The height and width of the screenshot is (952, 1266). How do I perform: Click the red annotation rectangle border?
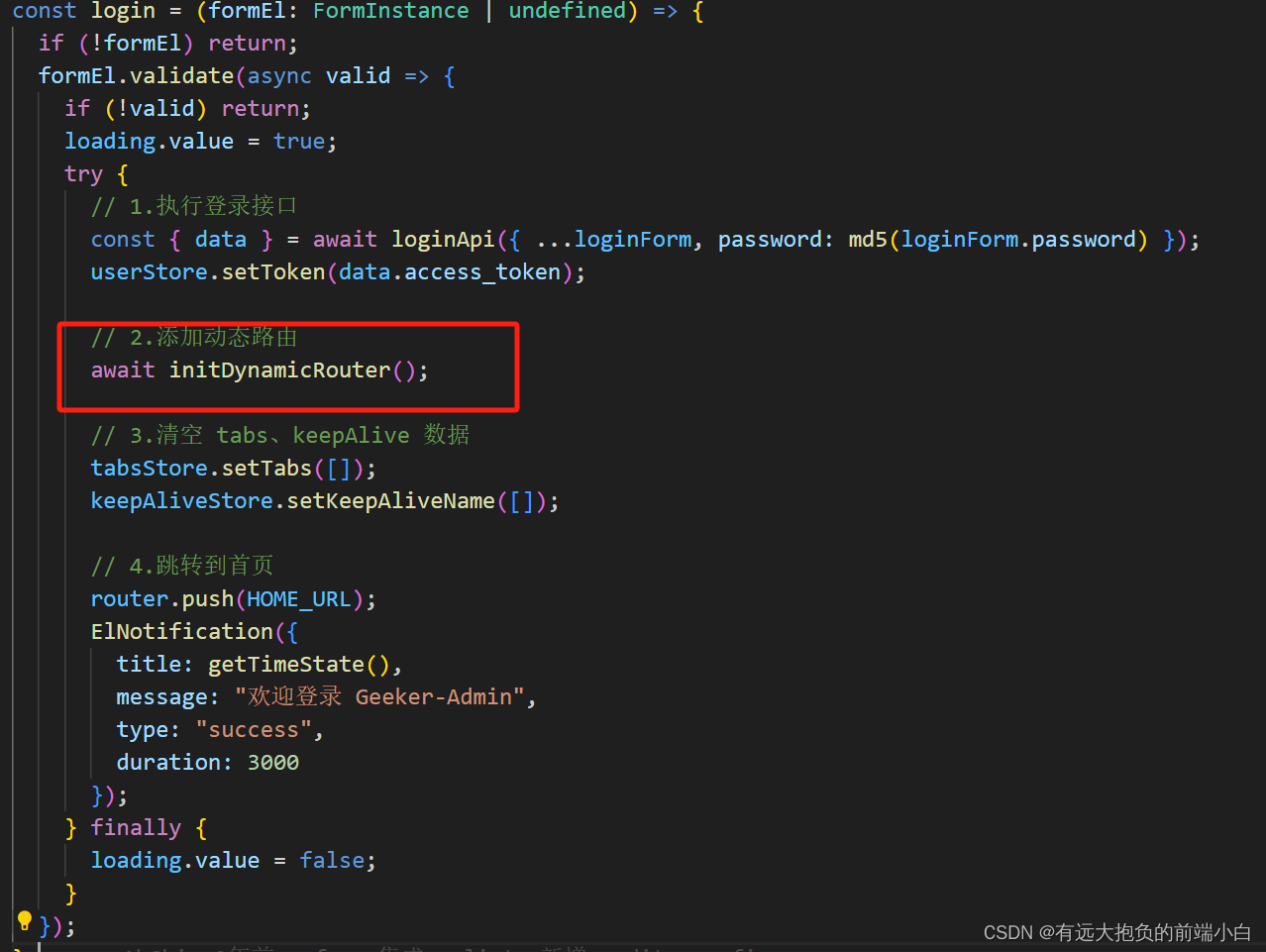(287, 324)
